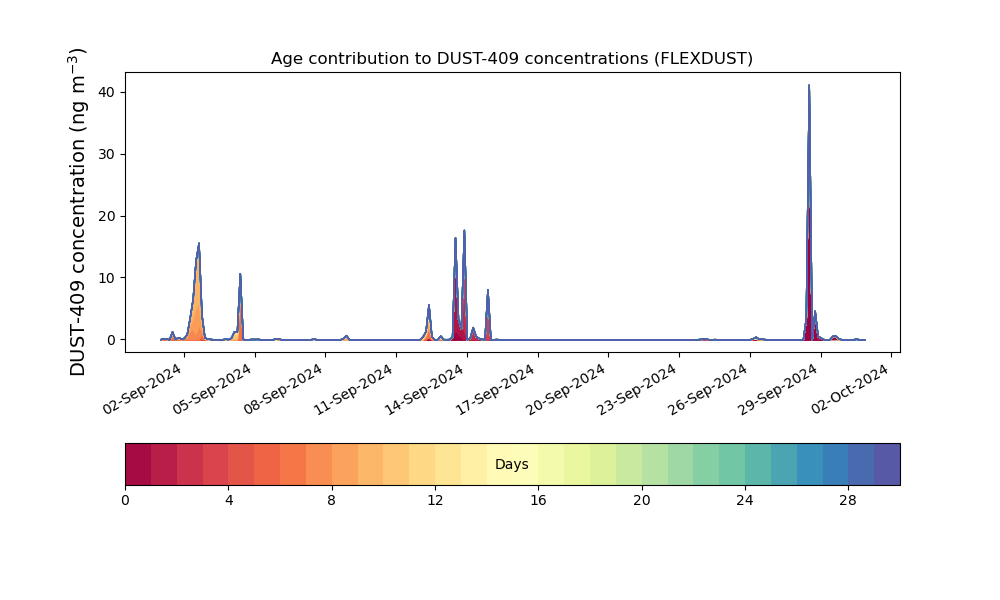Click the orange peak just after 02-Sep-2024
Image resolution: width=1000 pixels, height=600 pixels.
tap(197, 293)
